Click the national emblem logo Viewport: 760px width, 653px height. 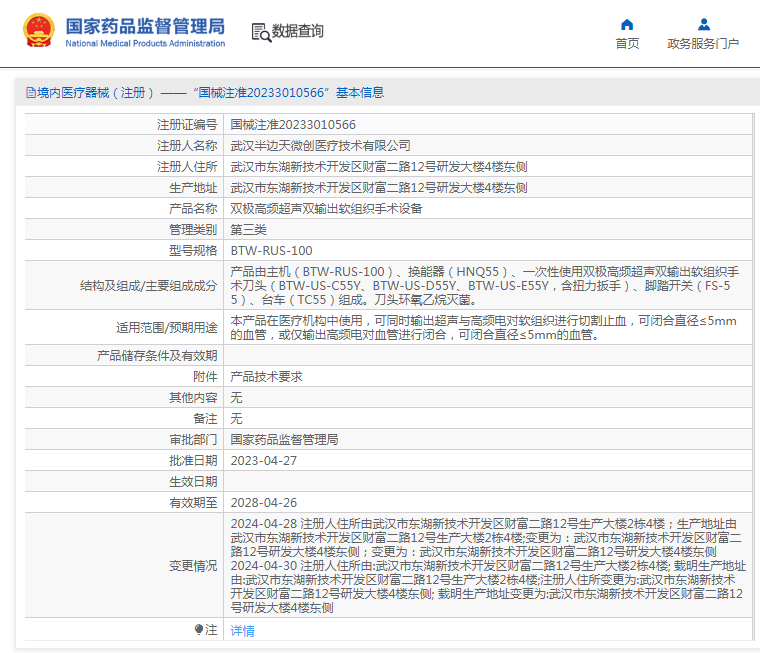[x=39, y=30]
